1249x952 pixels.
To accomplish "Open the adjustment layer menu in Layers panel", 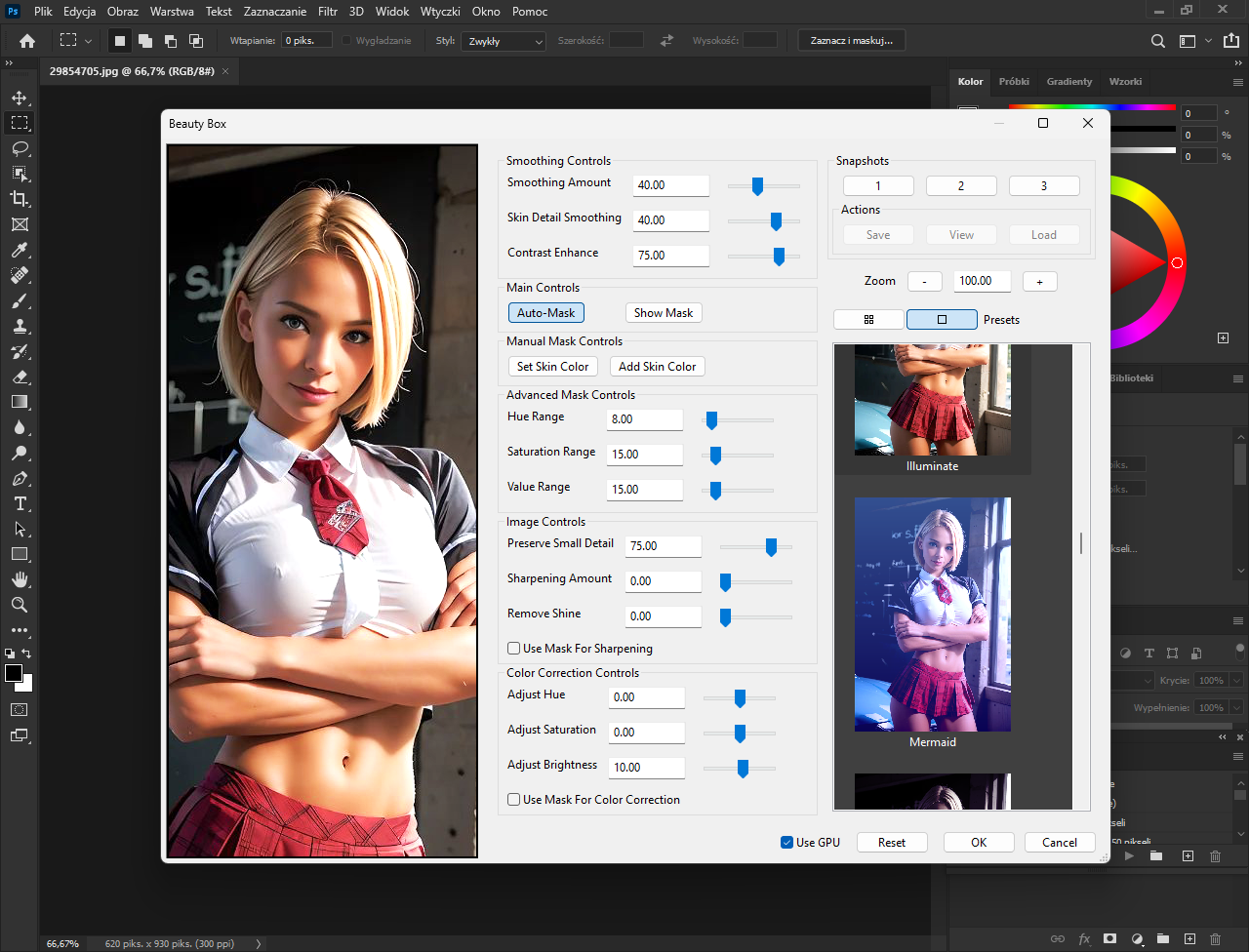I will pos(1136,938).
